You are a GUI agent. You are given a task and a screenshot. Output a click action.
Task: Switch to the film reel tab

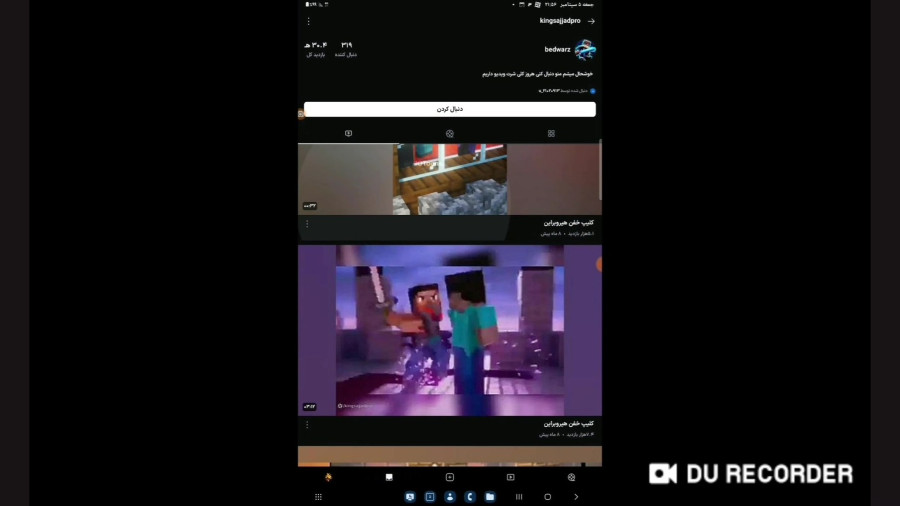pos(449,134)
